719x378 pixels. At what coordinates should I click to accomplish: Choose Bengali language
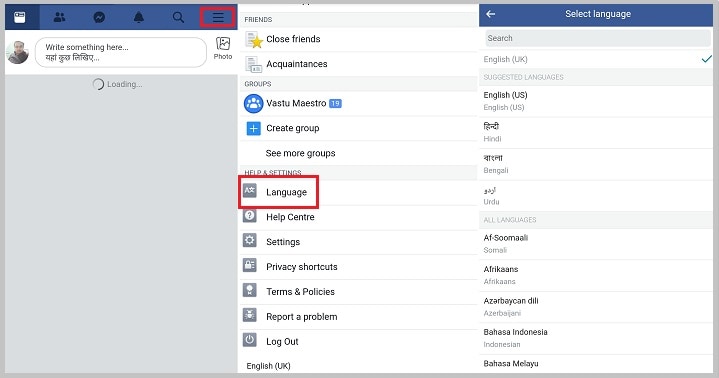pyautogui.click(x=596, y=164)
